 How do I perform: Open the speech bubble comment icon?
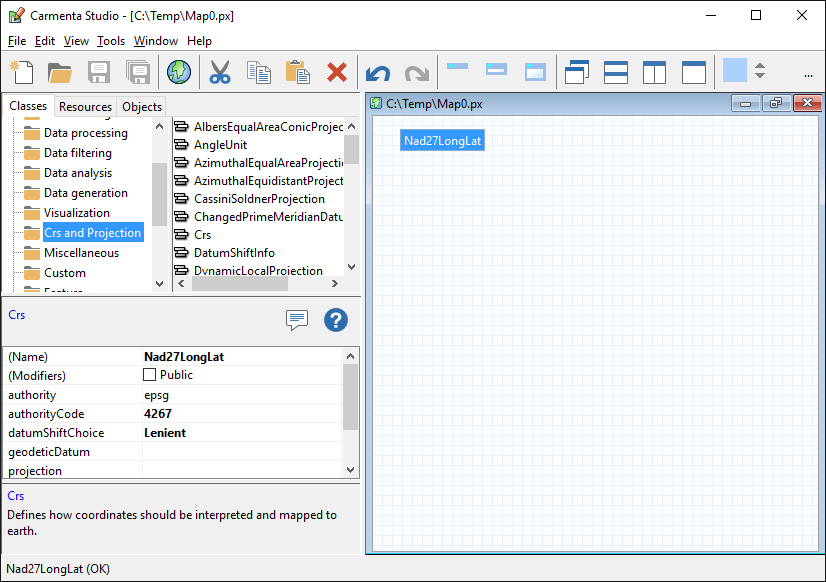tap(297, 320)
